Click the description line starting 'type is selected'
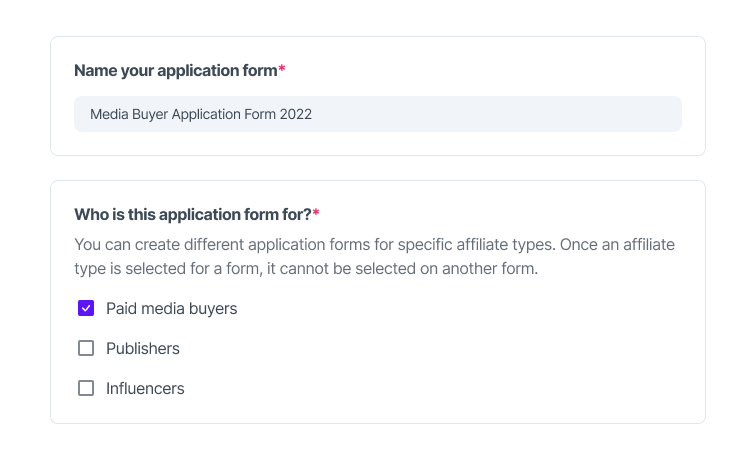The width and height of the screenshot is (755, 460). (x=306, y=269)
